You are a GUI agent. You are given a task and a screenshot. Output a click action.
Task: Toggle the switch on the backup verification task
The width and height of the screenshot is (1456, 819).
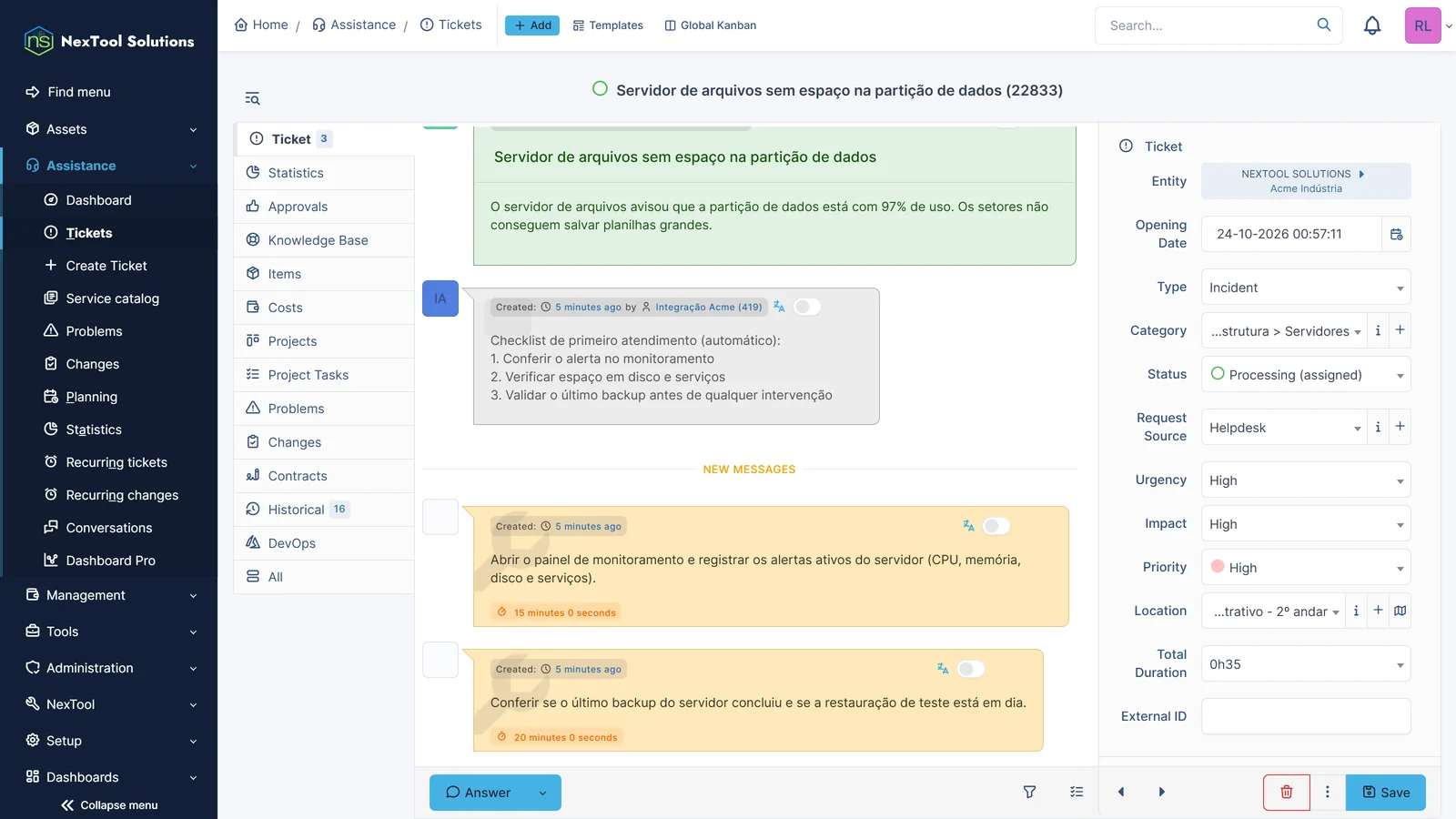tap(971, 669)
